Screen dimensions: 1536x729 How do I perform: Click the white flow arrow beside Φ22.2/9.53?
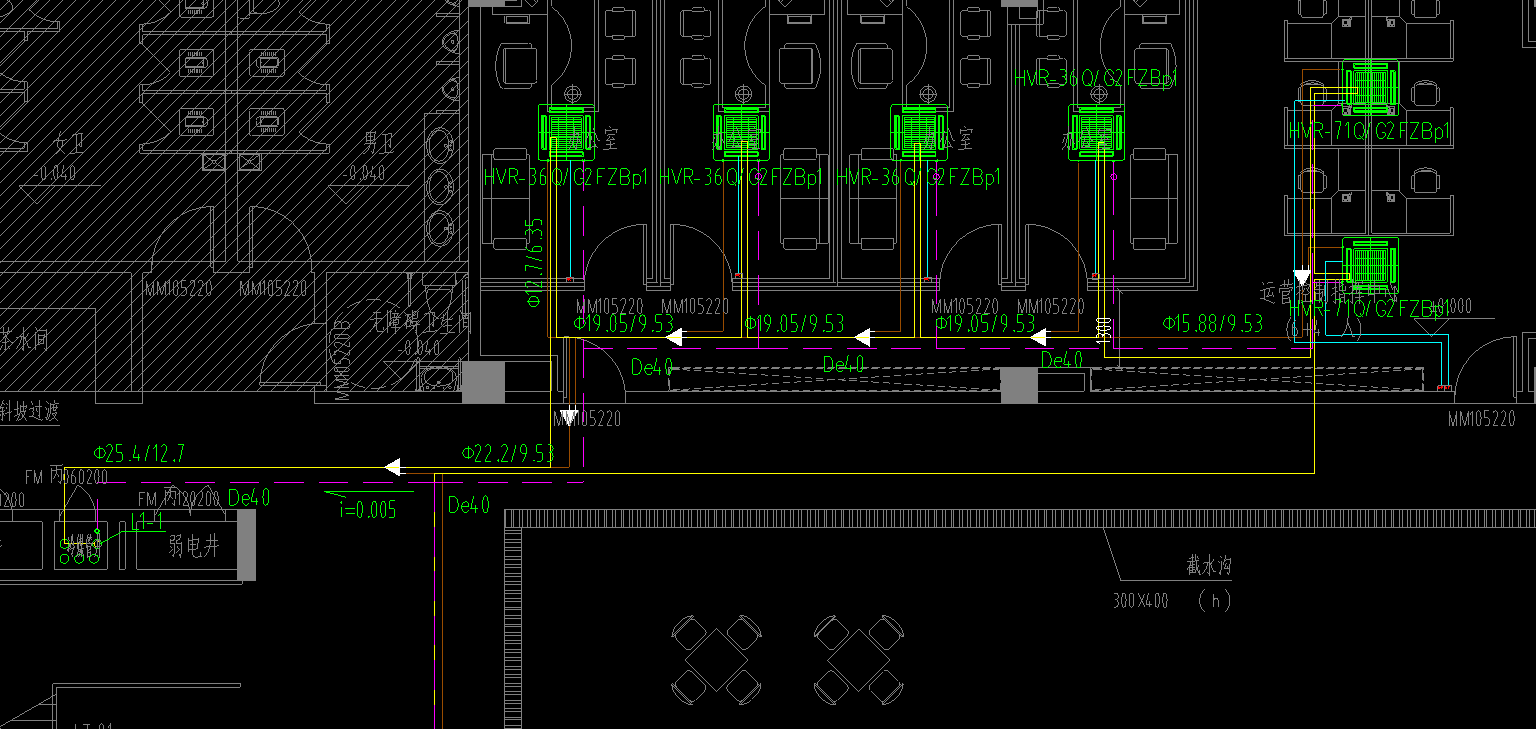tap(393, 467)
